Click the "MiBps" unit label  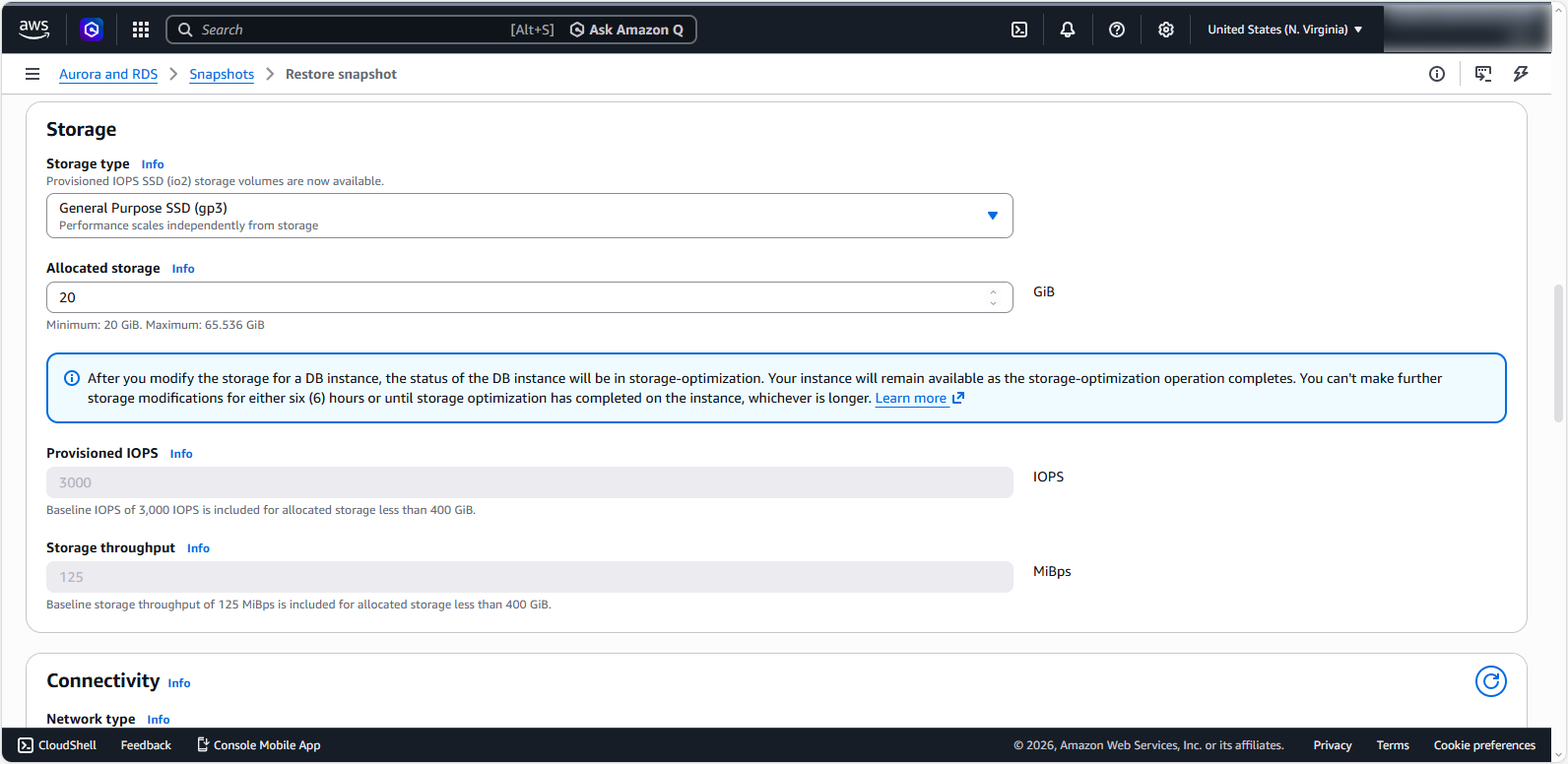pyautogui.click(x=1052, y=571)
